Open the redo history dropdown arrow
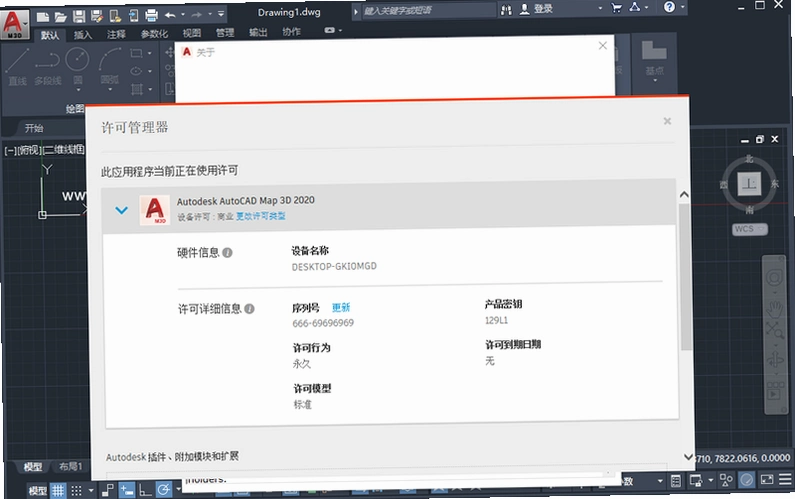Screen dimensions: 795x499 click(209, 15)
